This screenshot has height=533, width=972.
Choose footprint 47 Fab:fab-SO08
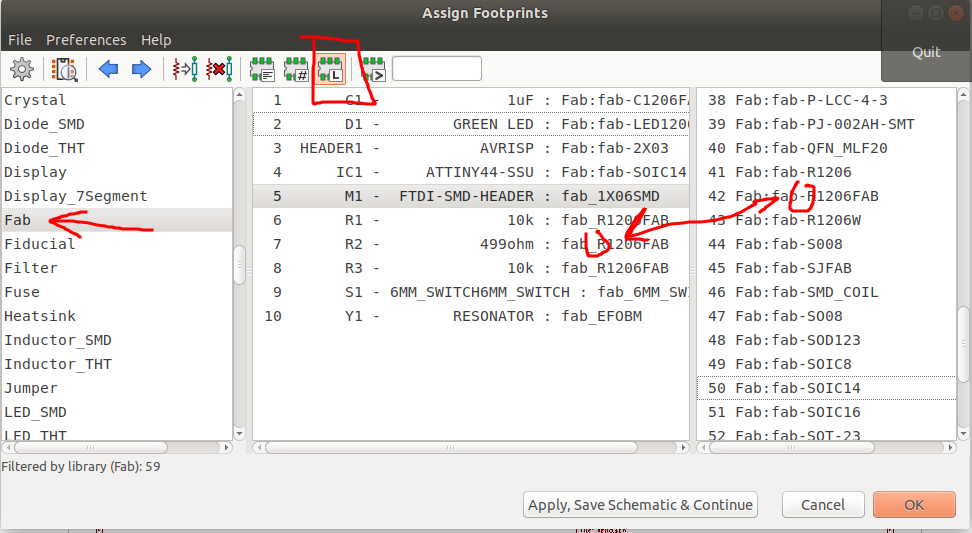pyautogui.click(x=826, y=316)
